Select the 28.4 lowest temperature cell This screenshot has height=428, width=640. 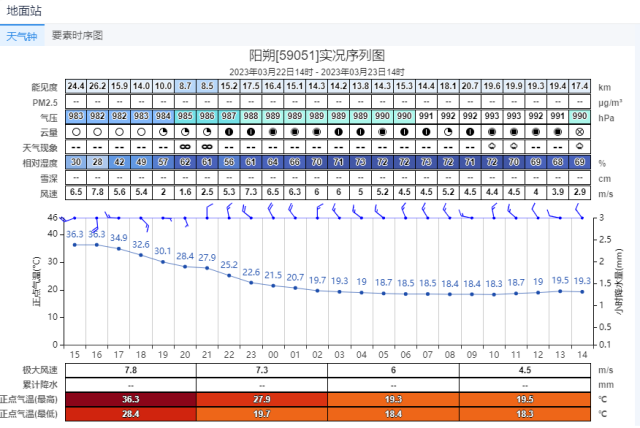point(130,412)
